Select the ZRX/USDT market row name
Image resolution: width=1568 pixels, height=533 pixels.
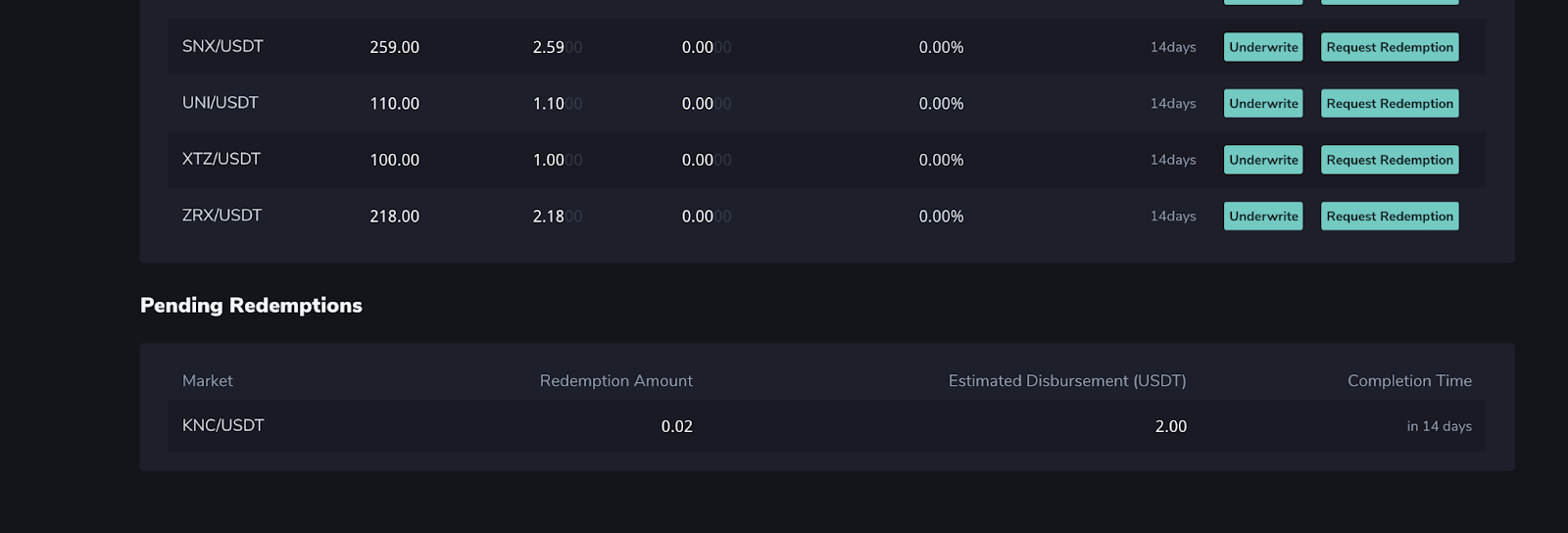[x=222, y=216]
